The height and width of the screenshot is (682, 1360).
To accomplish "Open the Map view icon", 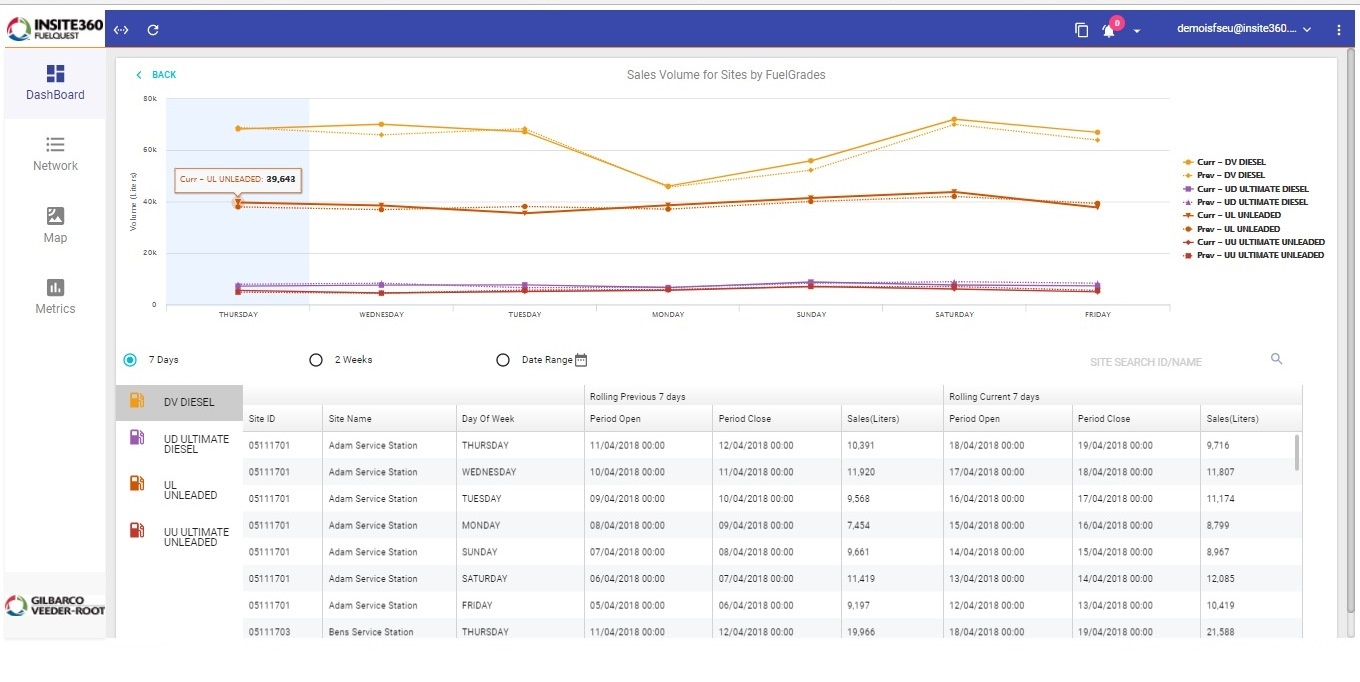I will pos(55,216).
